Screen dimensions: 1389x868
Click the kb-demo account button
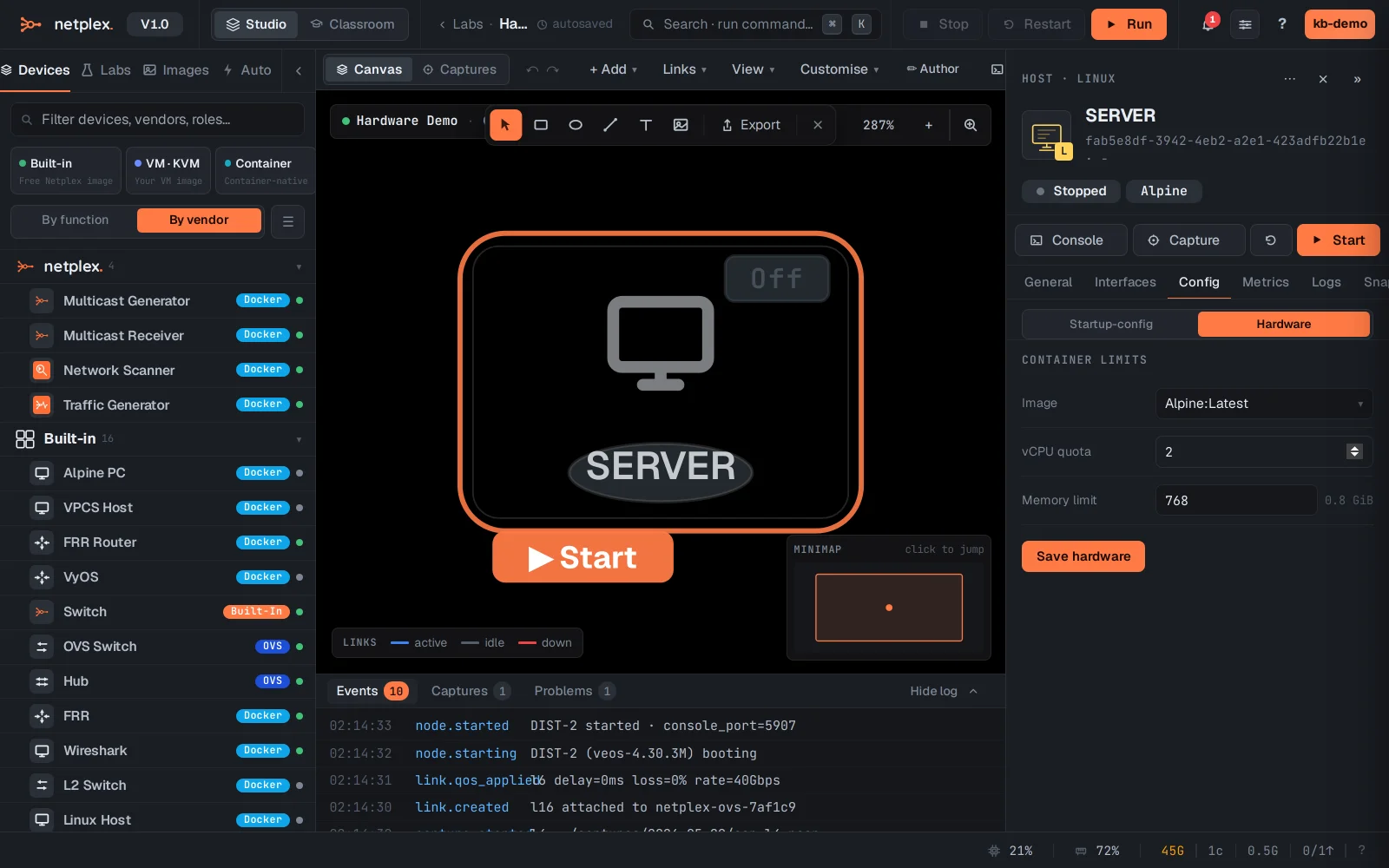[1340, 24]
